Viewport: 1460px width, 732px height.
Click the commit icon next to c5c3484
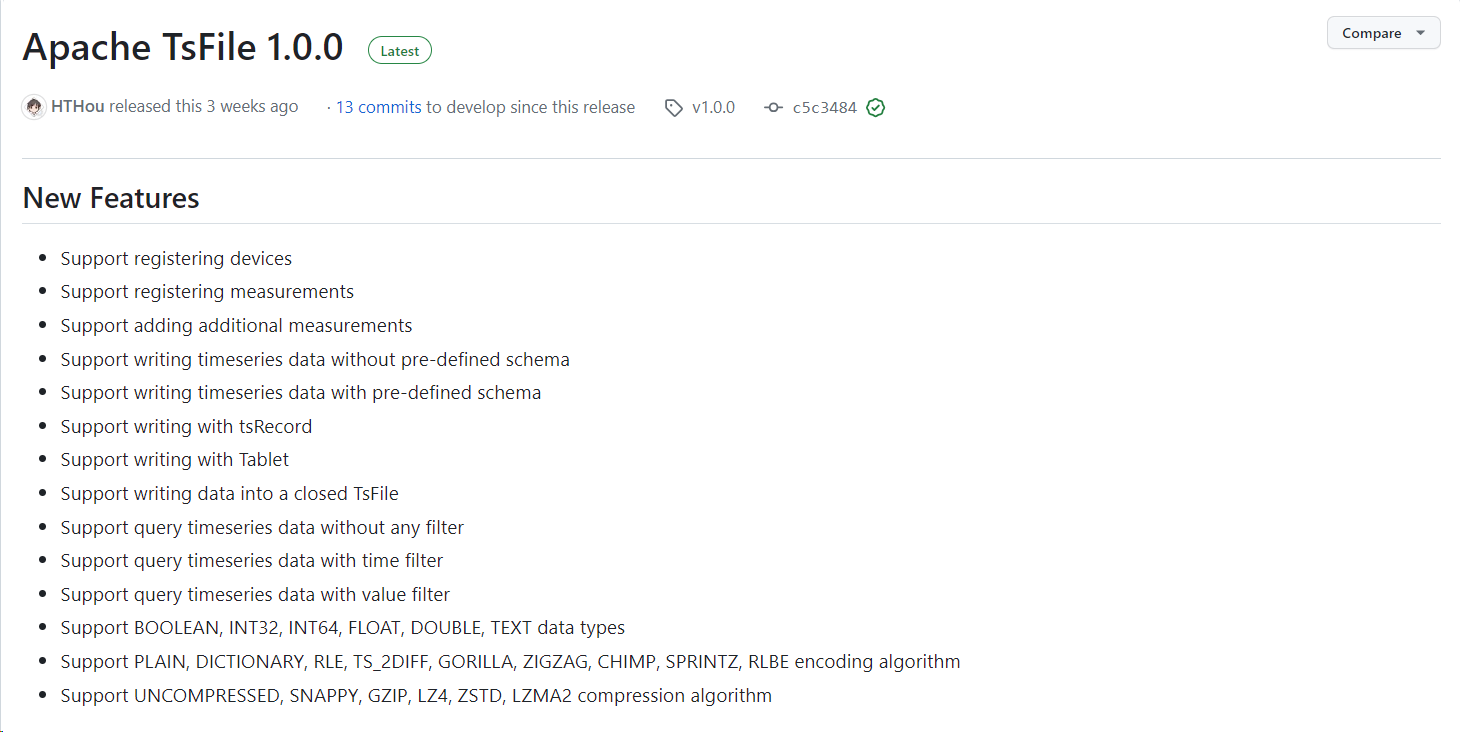[x=774, y=107]
